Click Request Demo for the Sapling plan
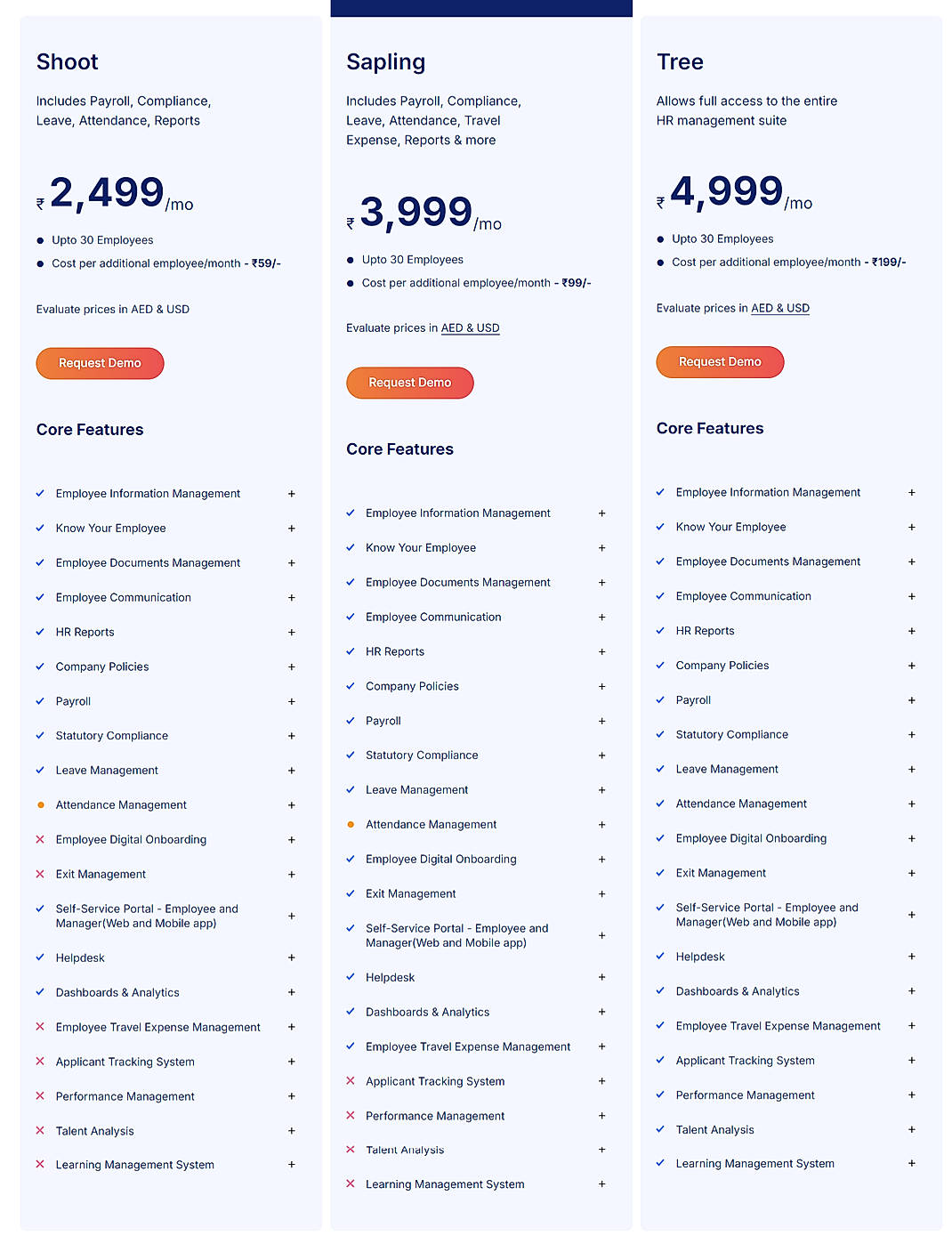The image size is (952, 1244). pyautogui.click(x=409, y=383)
